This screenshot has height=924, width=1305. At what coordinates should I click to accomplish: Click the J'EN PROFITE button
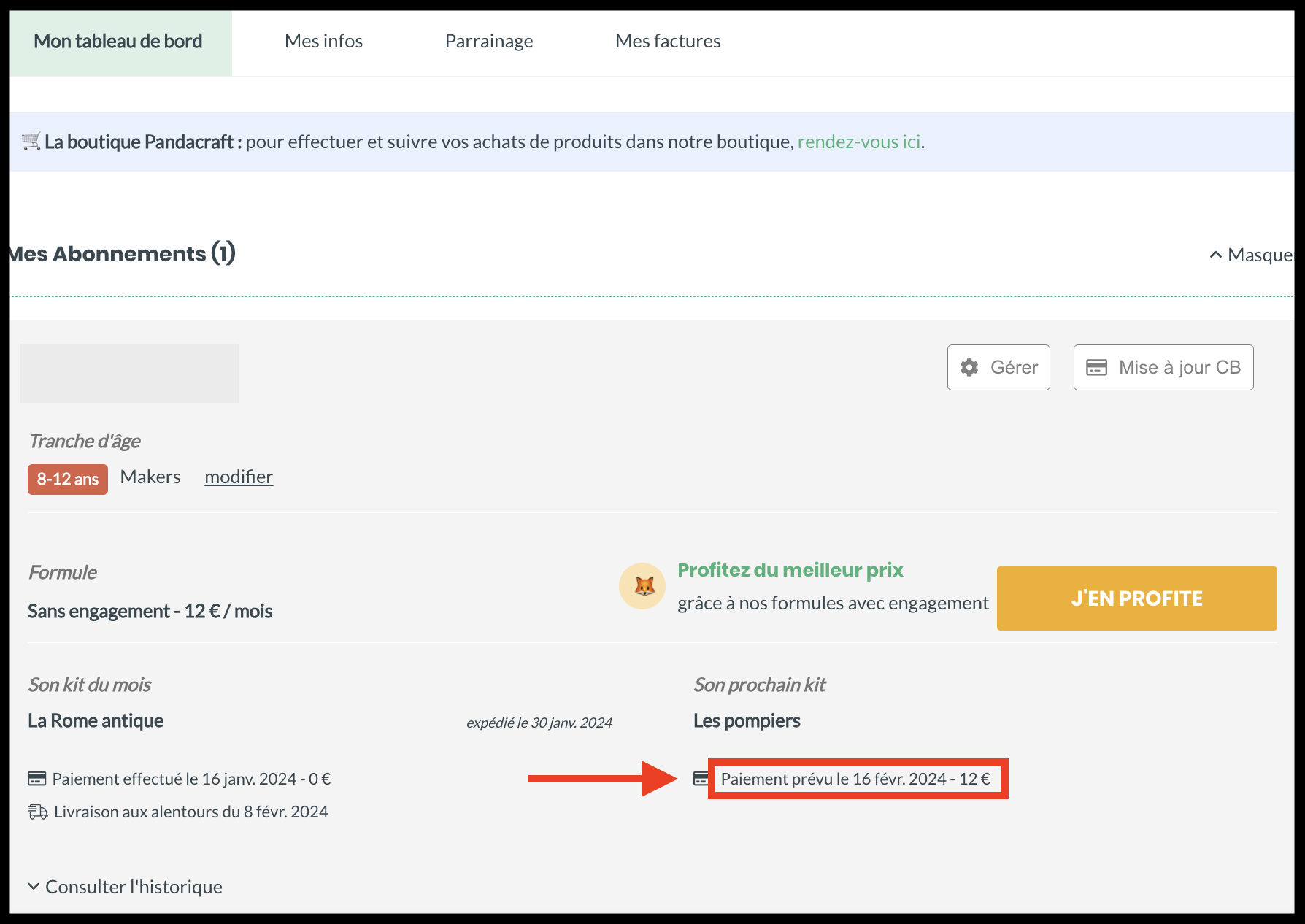pyautogui.click(x=1136, y=598)
